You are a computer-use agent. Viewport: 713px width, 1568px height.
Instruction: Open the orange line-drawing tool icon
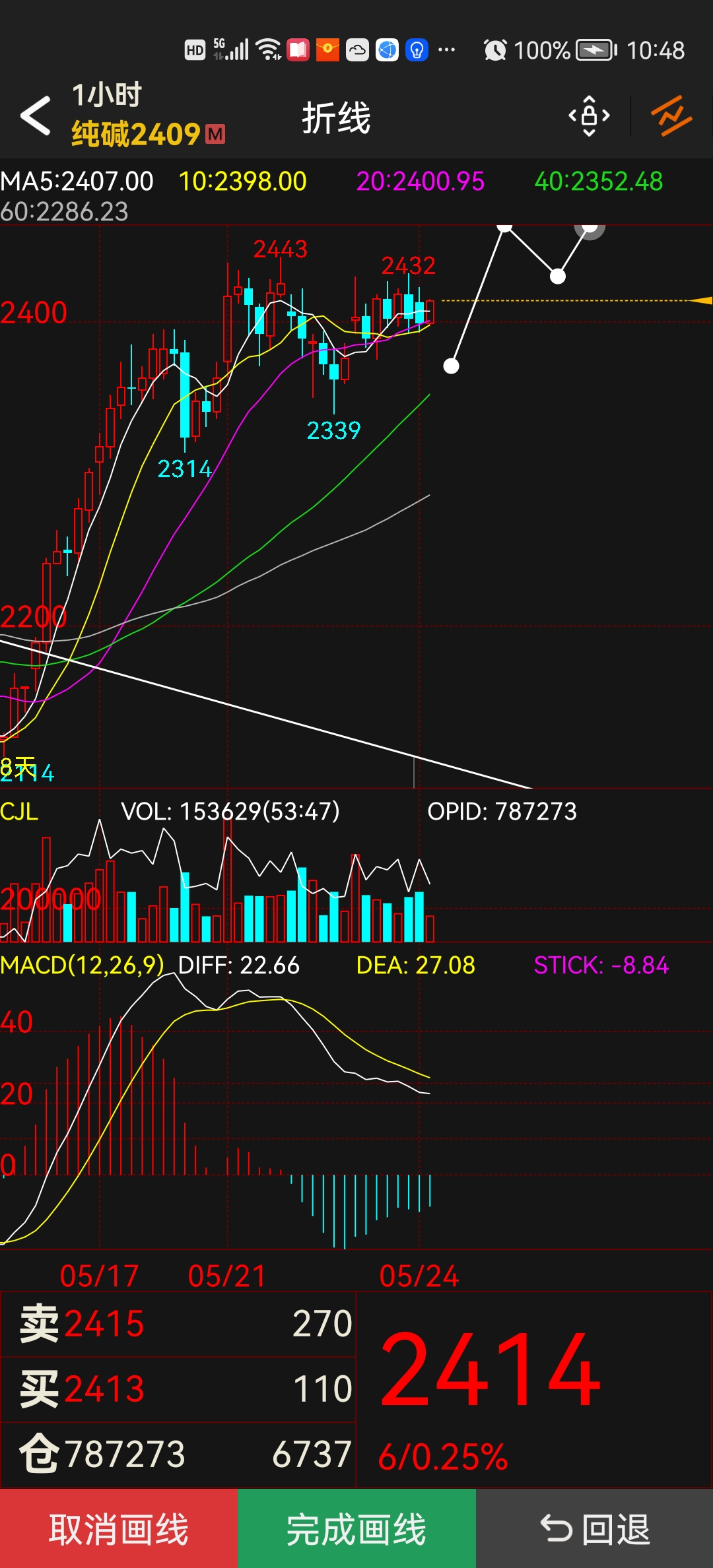pos(671,116)
